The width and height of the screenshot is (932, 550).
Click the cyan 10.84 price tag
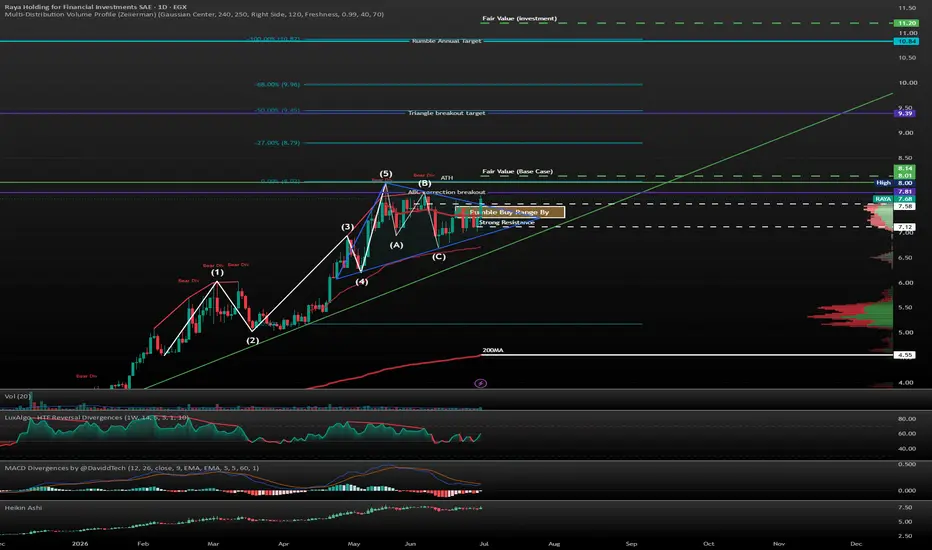pos(905,41)
